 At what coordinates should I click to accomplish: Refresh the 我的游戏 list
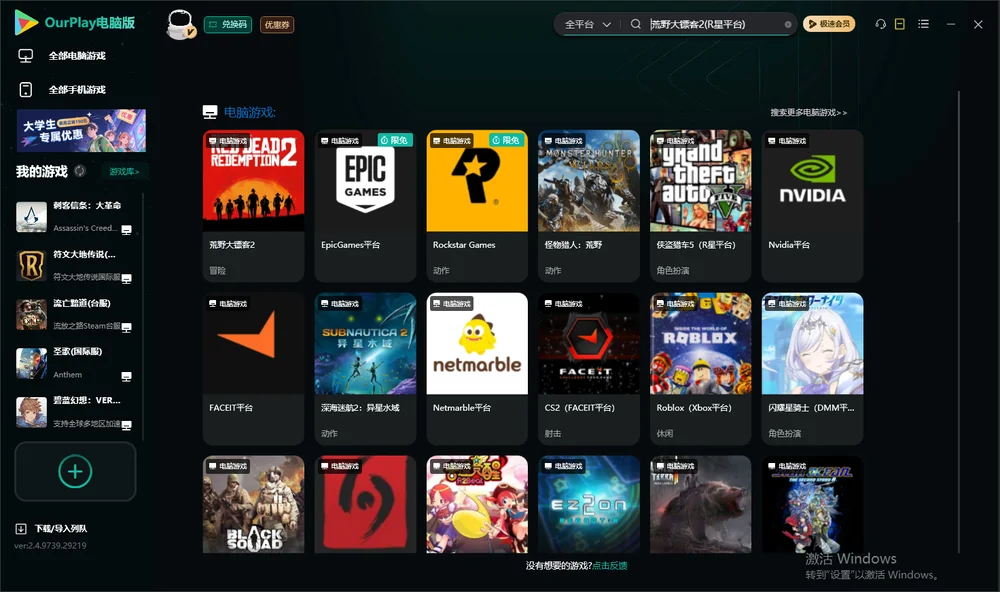pos(80,171)
